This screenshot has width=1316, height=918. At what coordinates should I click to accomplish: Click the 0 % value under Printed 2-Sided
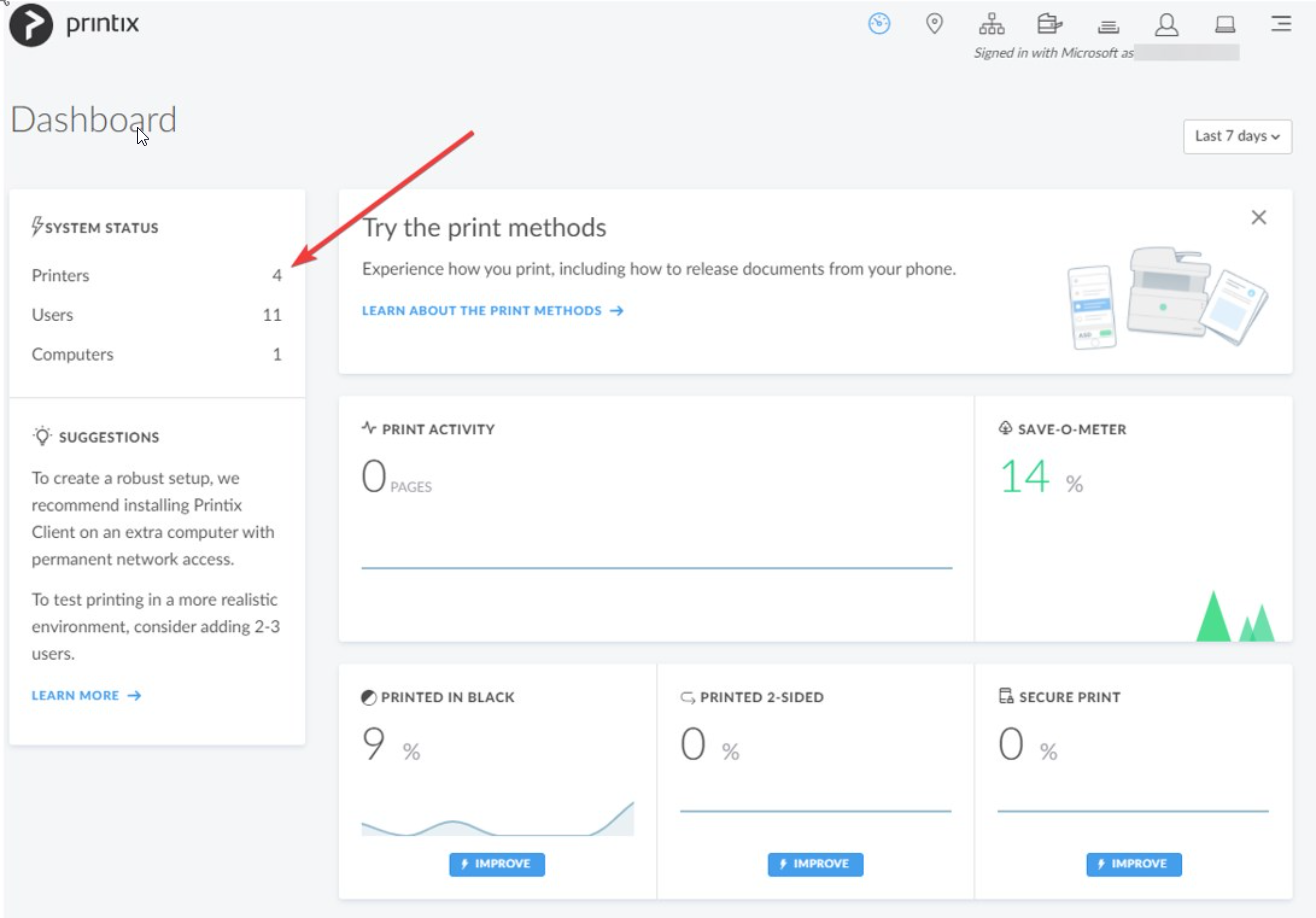[710, 746]
